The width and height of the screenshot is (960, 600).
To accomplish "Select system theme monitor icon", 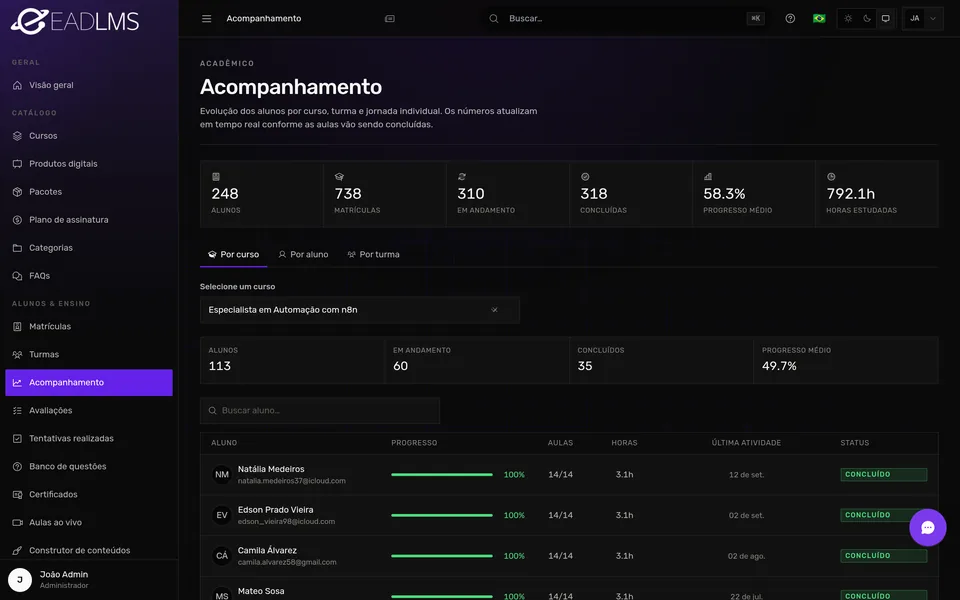I will (x=885, y=18).
